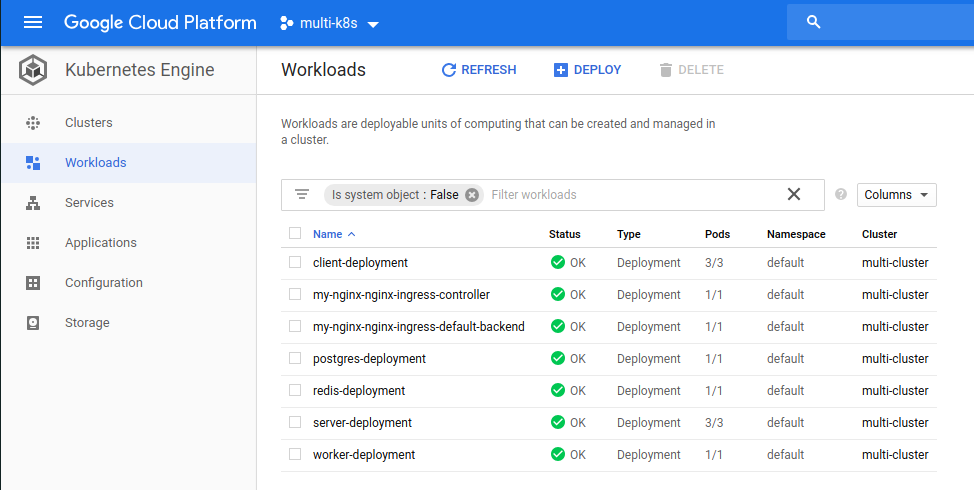Click the Services sidebar icon

[x=33, y=203]
